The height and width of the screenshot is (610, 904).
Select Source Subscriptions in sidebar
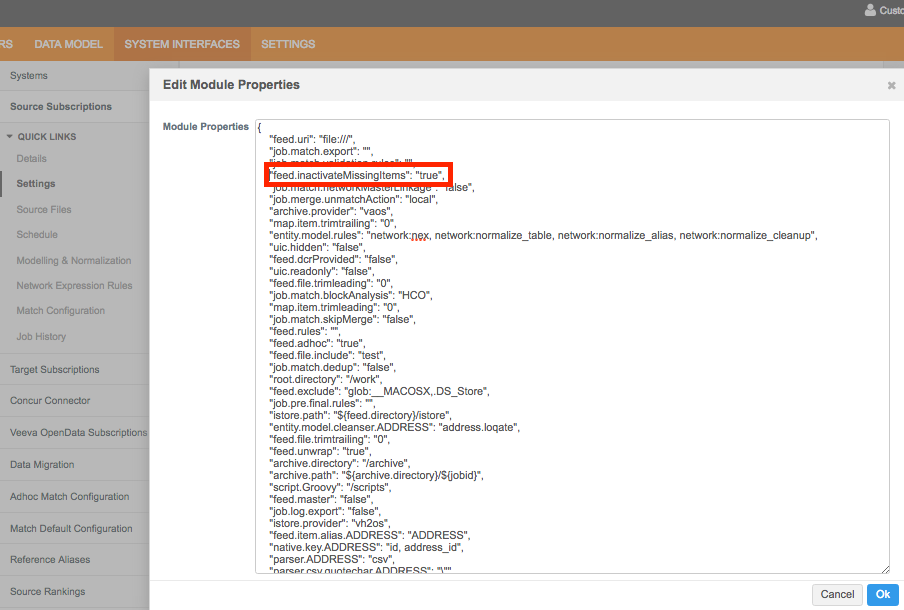(61, 107)
